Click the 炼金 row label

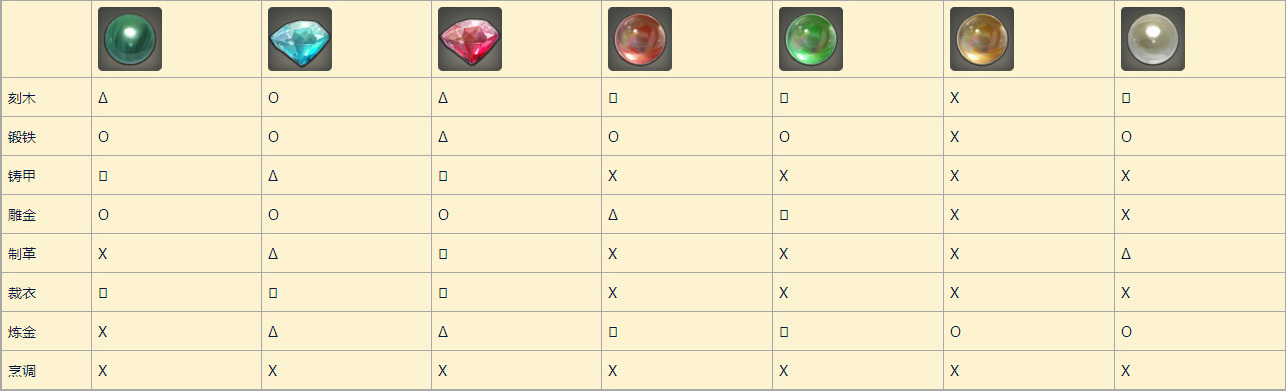click(x=22, y=332)
